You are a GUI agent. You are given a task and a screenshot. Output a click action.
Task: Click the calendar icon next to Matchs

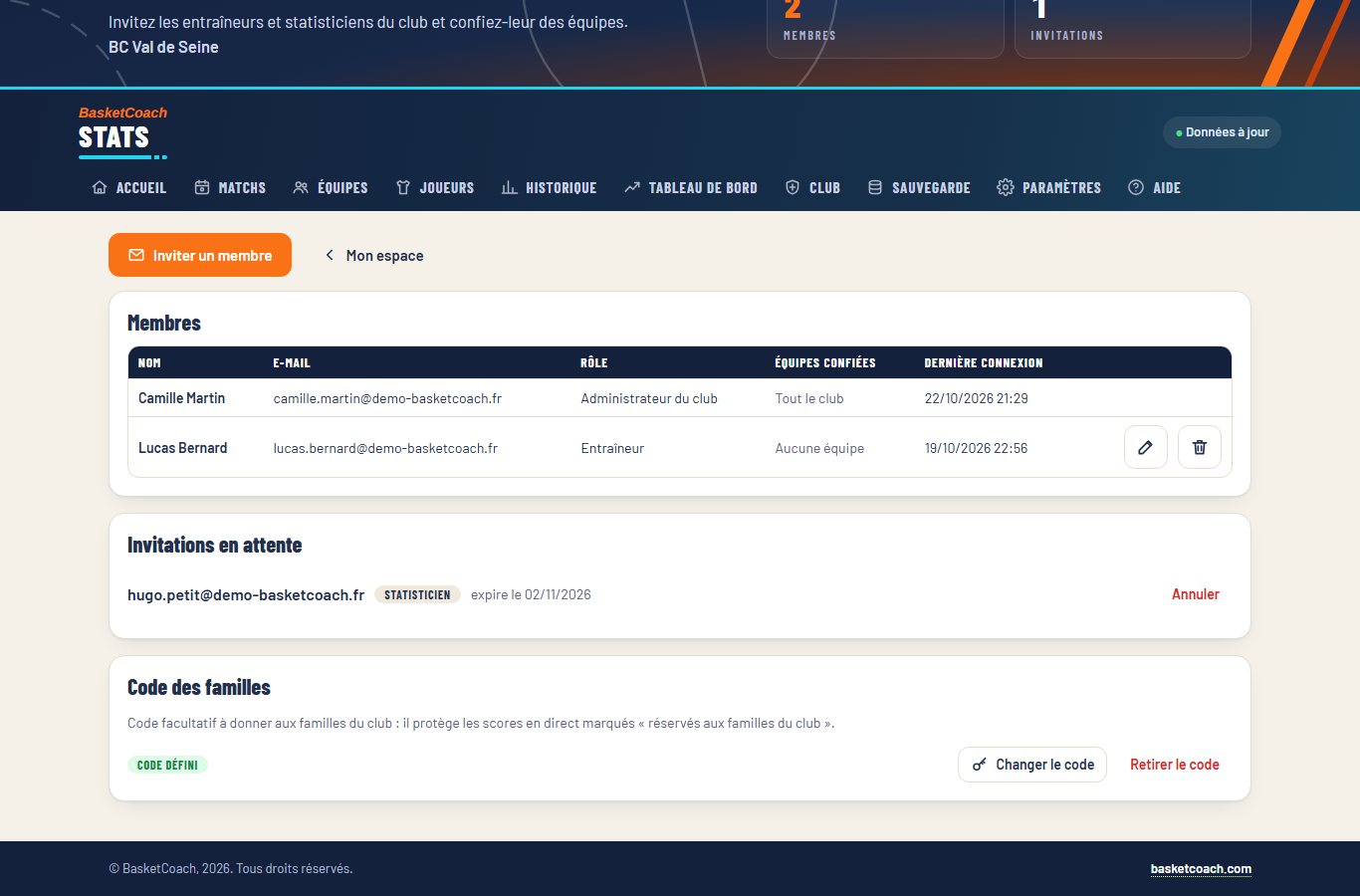(x=201, y=187)
